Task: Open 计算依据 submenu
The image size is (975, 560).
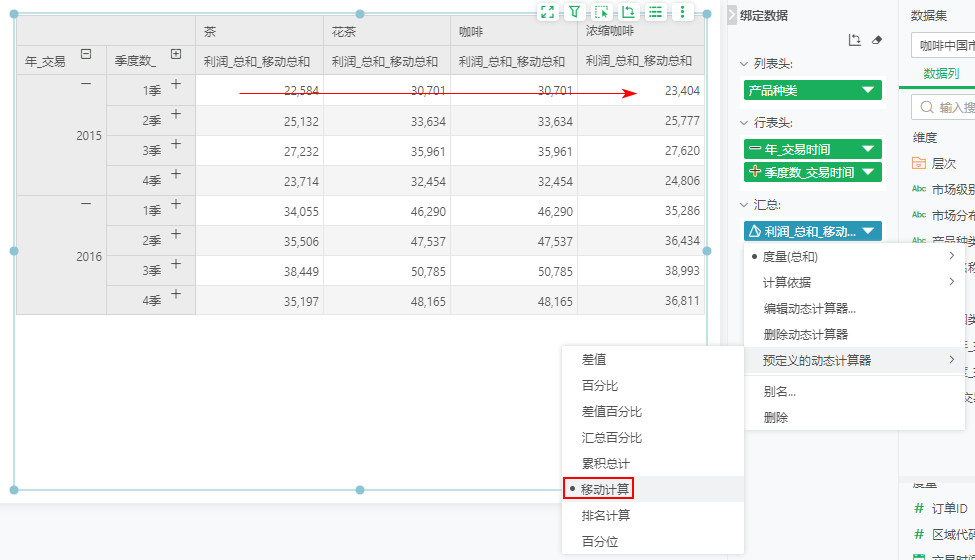Action: (x=854, y=282)
